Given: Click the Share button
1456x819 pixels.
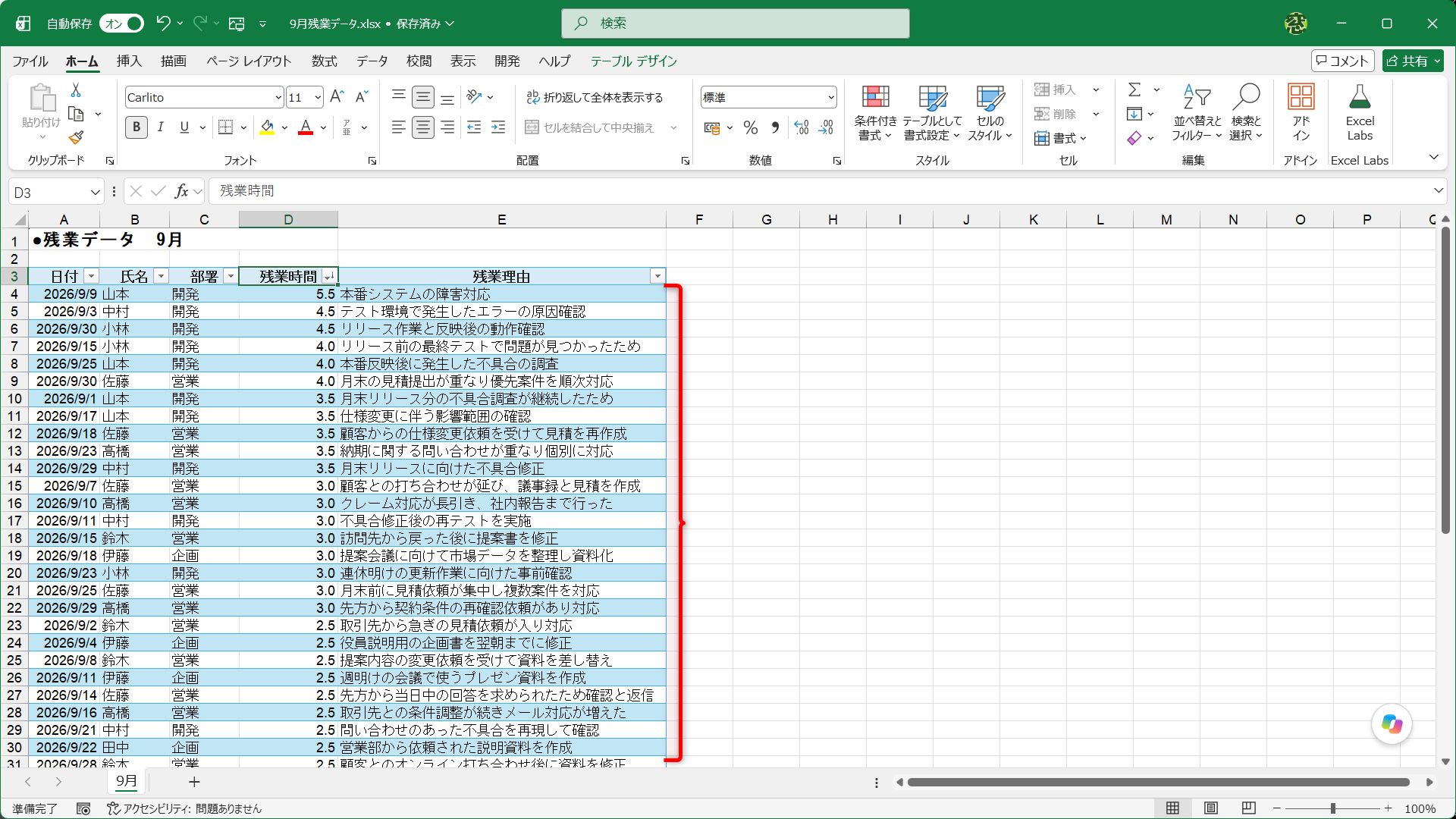Looking at the screenshot, I should coord(1412,61).
